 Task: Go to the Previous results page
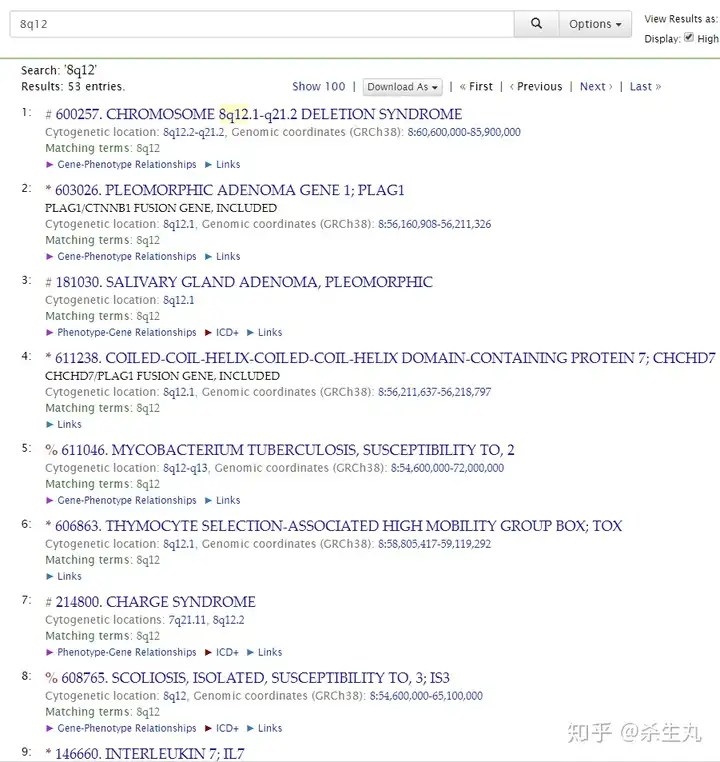[x=536, y=87]
